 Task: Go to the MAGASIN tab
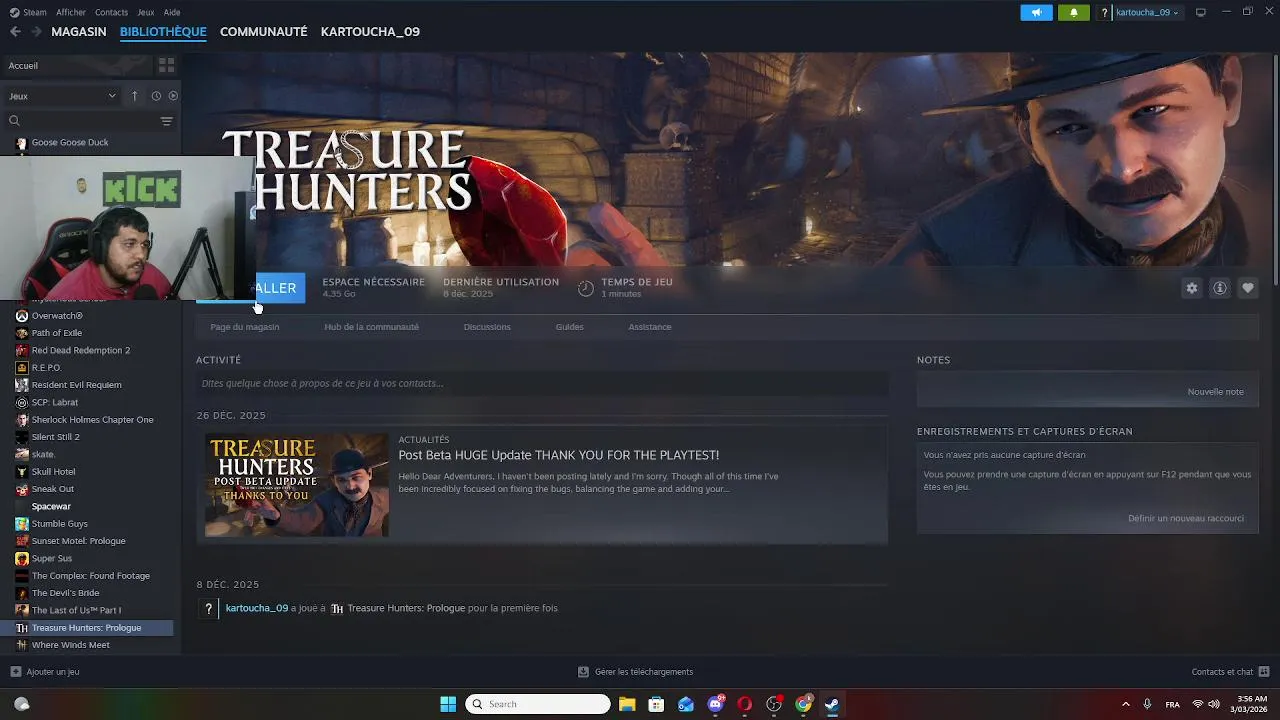coord(79,32)
